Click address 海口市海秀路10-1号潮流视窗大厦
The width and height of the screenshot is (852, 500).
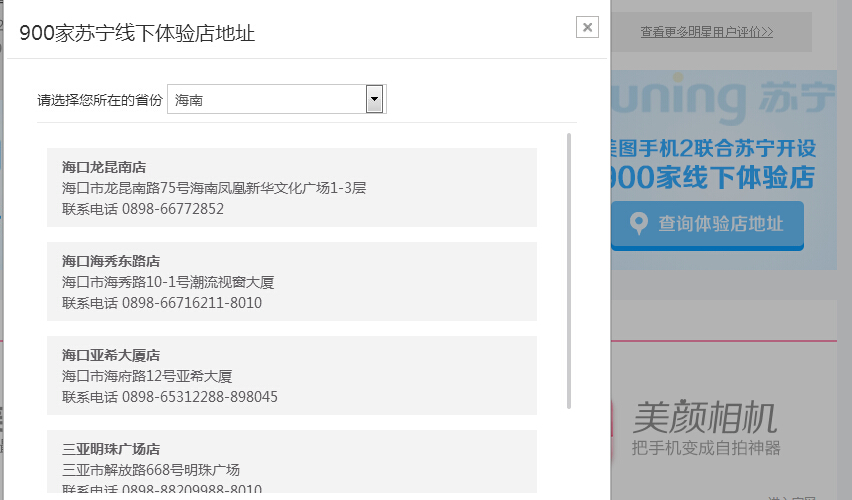[168, 282]
